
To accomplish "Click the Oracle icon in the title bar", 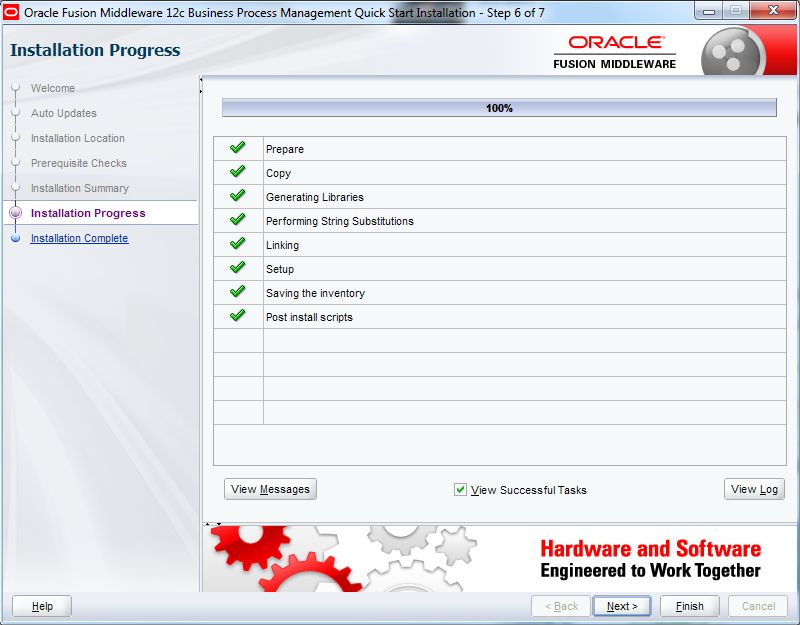I will click(x=11, y=12).
